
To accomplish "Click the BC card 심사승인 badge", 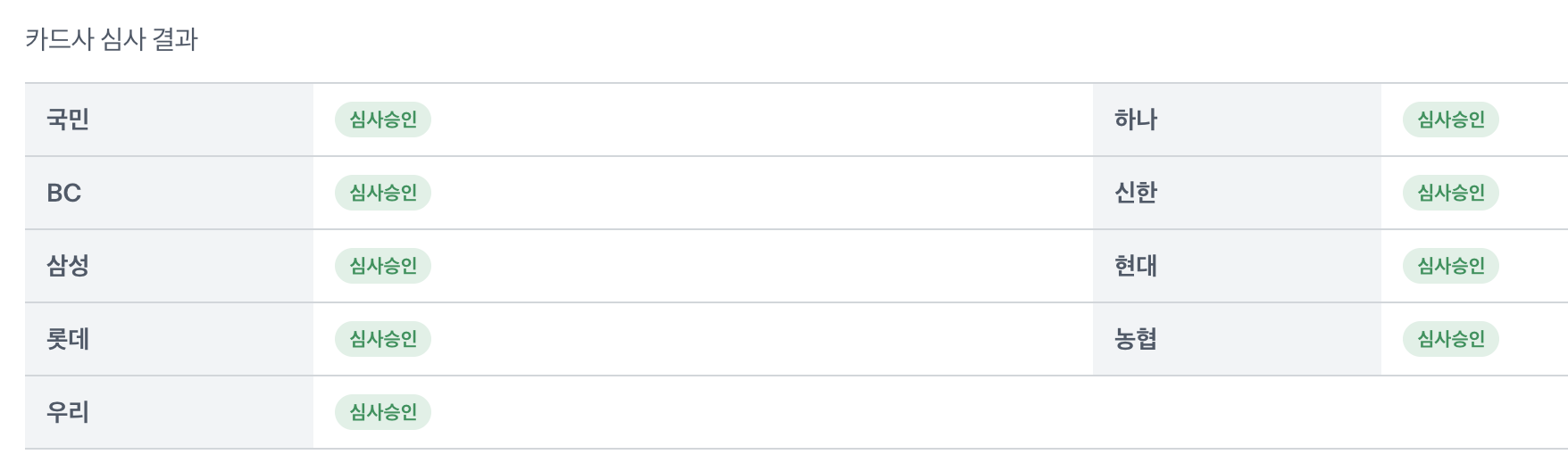I will click(383, 193).
